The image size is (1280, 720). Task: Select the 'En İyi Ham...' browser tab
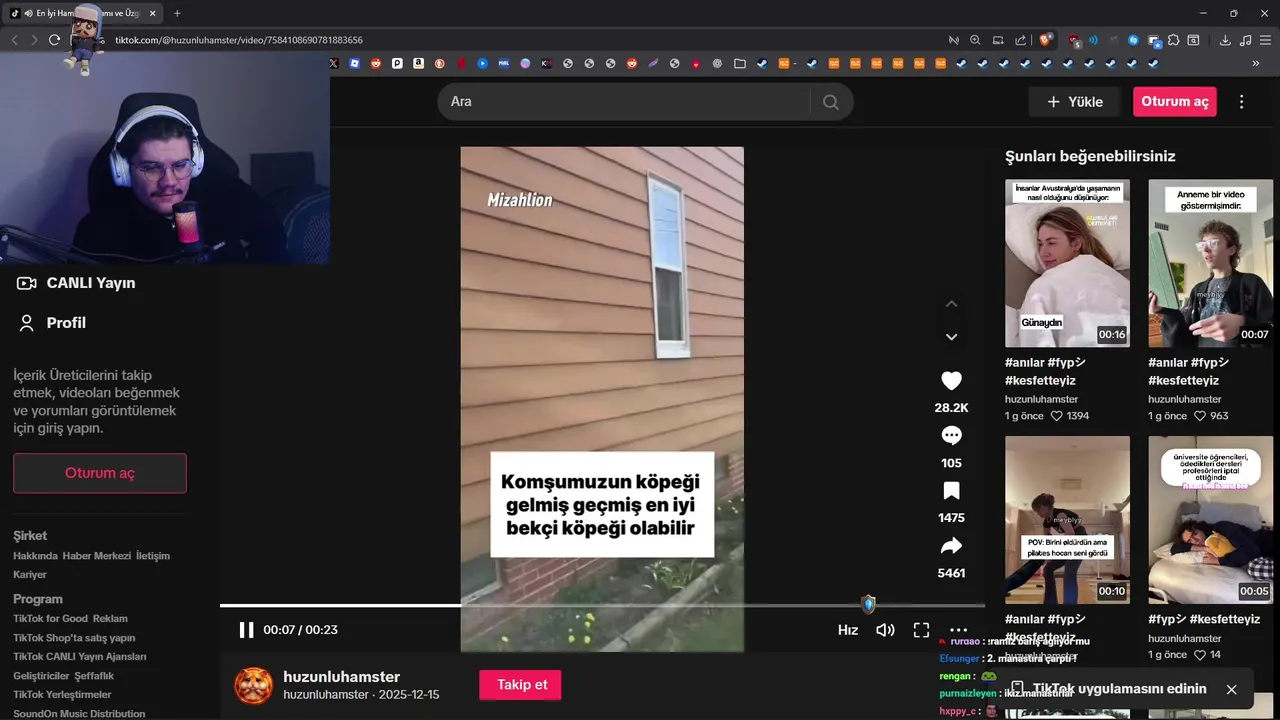(80, 13)
